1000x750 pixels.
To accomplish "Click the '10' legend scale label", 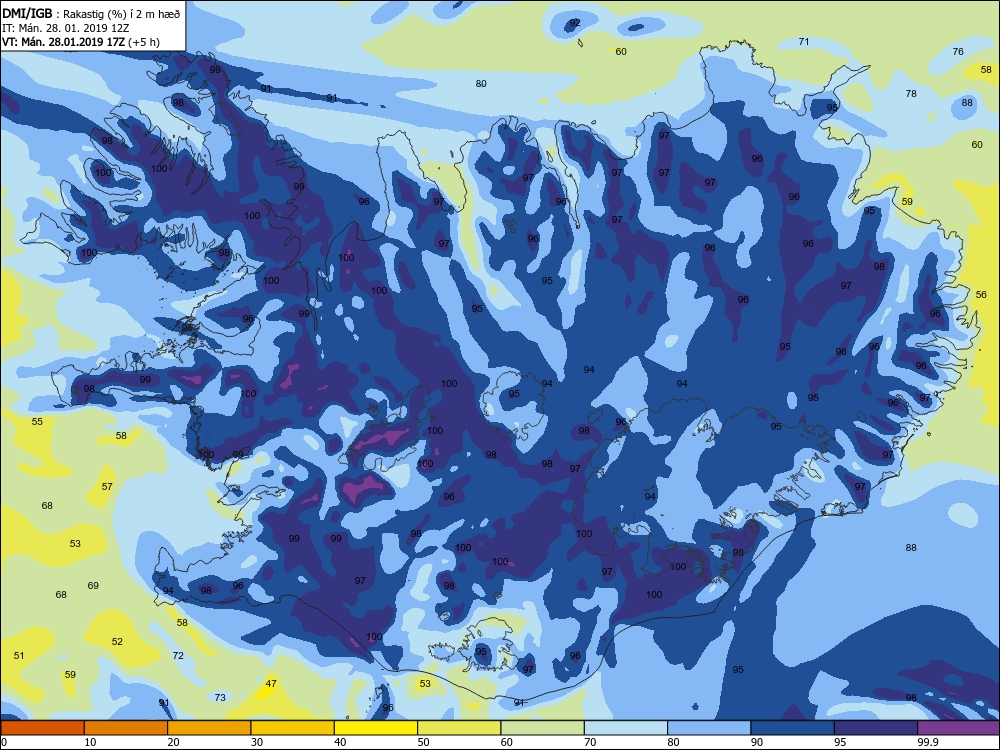I will pyautogui.click(x=91, y=742).
